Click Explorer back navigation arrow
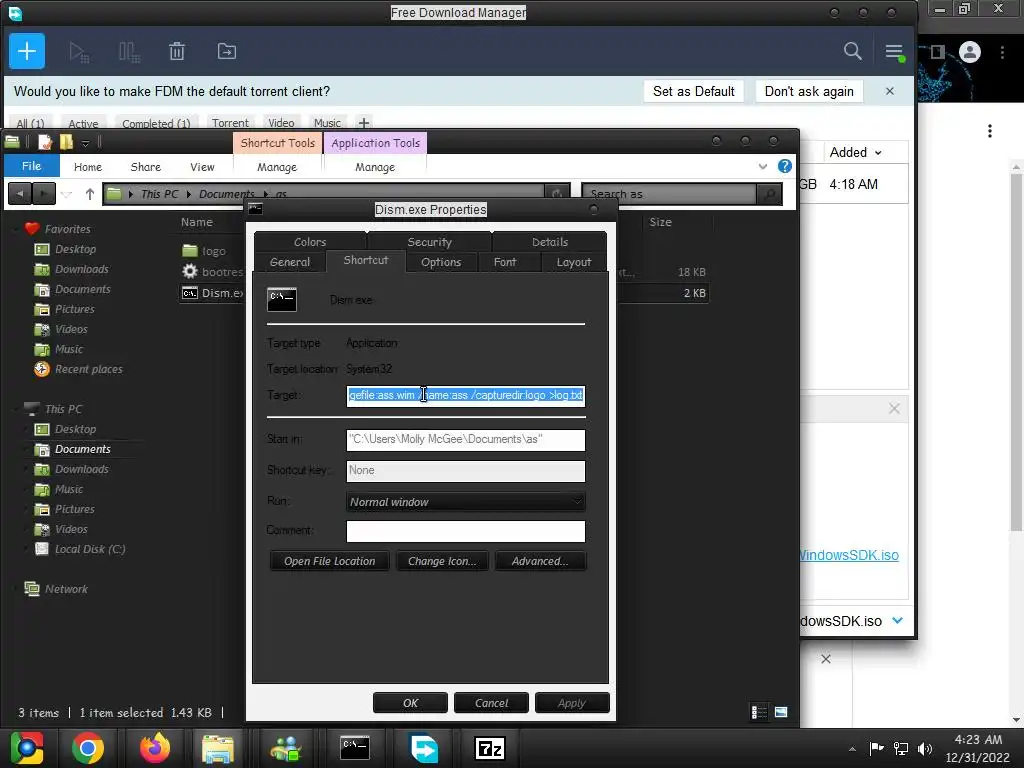 (20, 194)
